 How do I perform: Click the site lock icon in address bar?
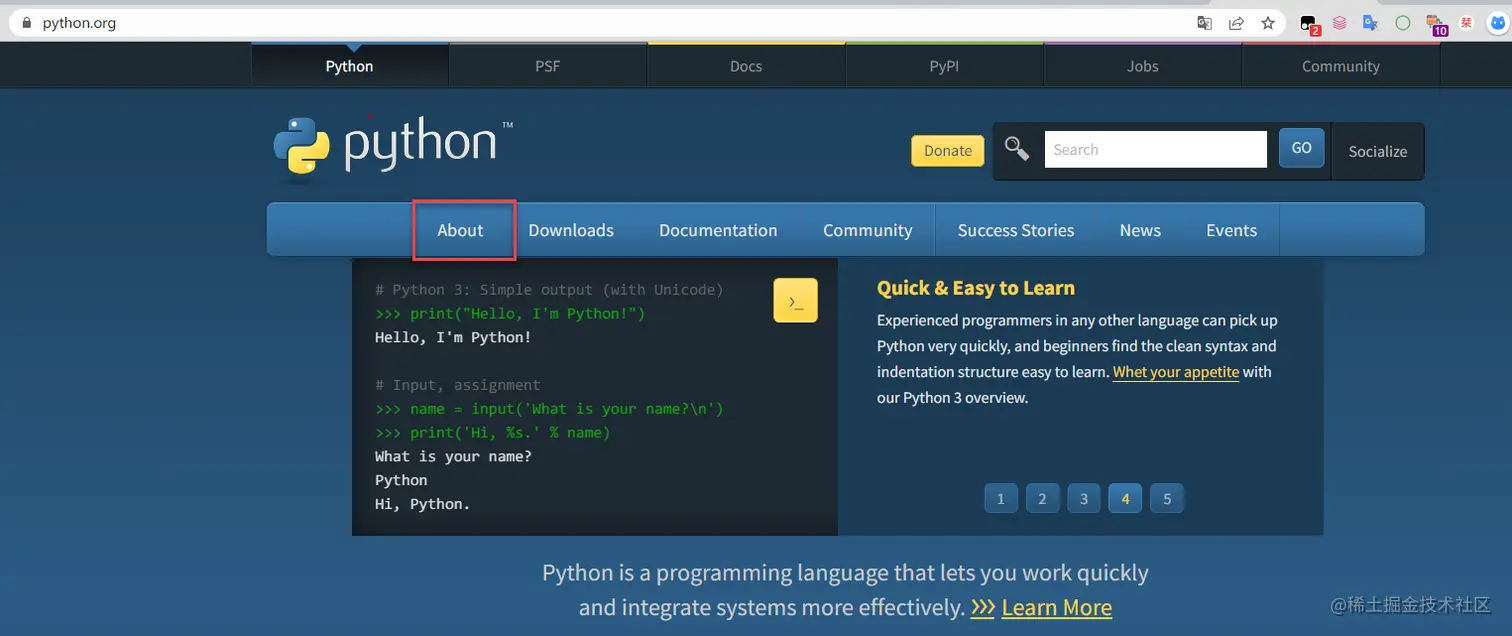click(26, 23)
